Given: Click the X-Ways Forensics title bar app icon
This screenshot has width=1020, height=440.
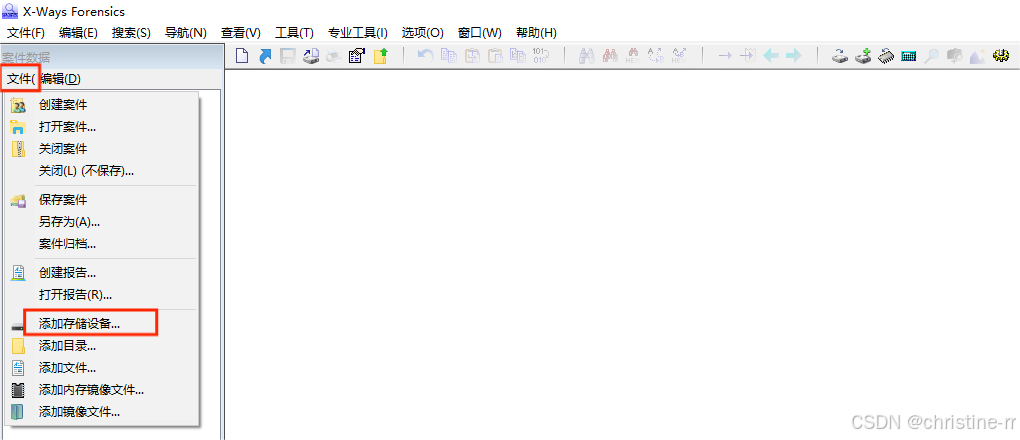Looking at the screenshot, I should coord(10,11).
